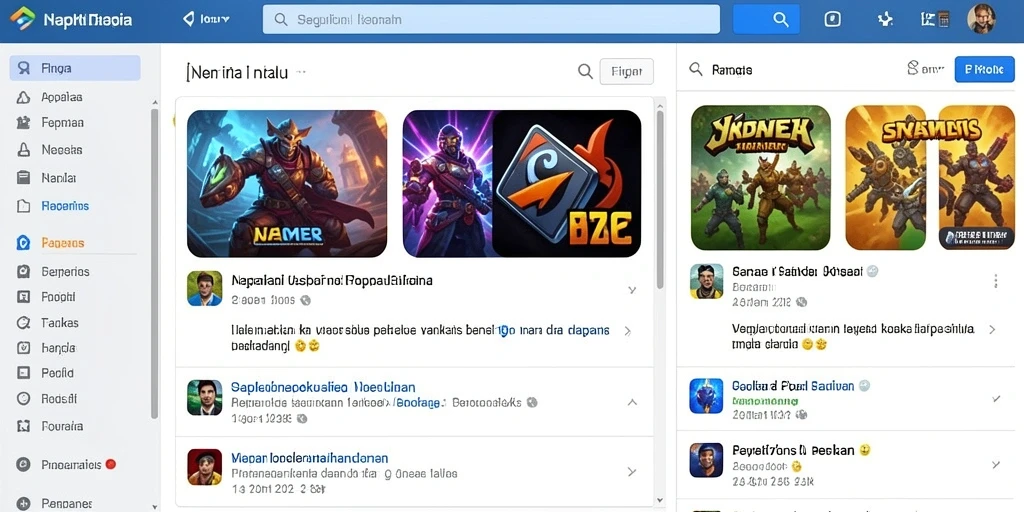The image size is (1024, 512).
Task: Open the NAMER game thumbnail
Action: tap(287, 184)
